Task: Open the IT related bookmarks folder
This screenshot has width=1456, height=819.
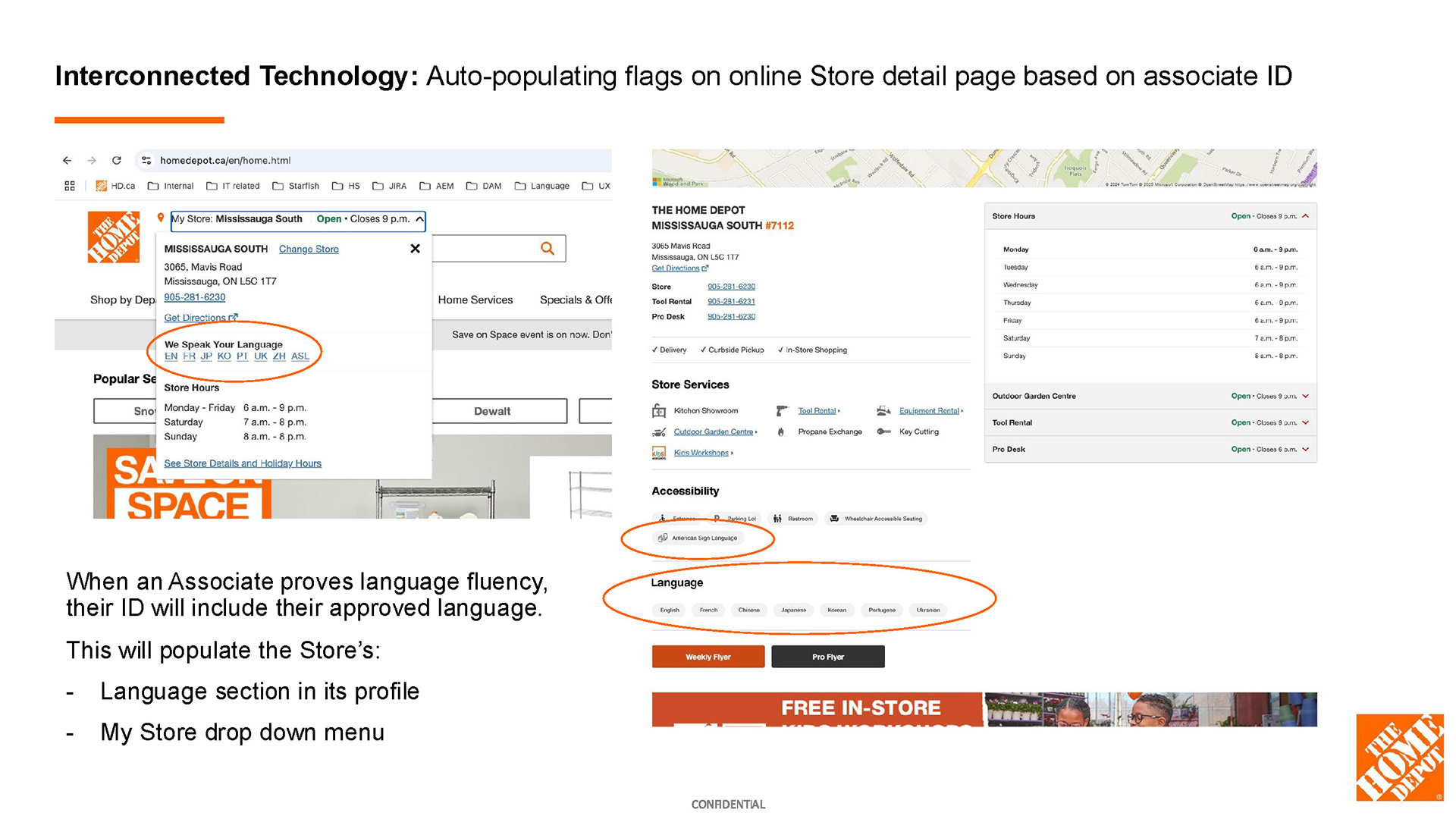Action: [233, 186]
